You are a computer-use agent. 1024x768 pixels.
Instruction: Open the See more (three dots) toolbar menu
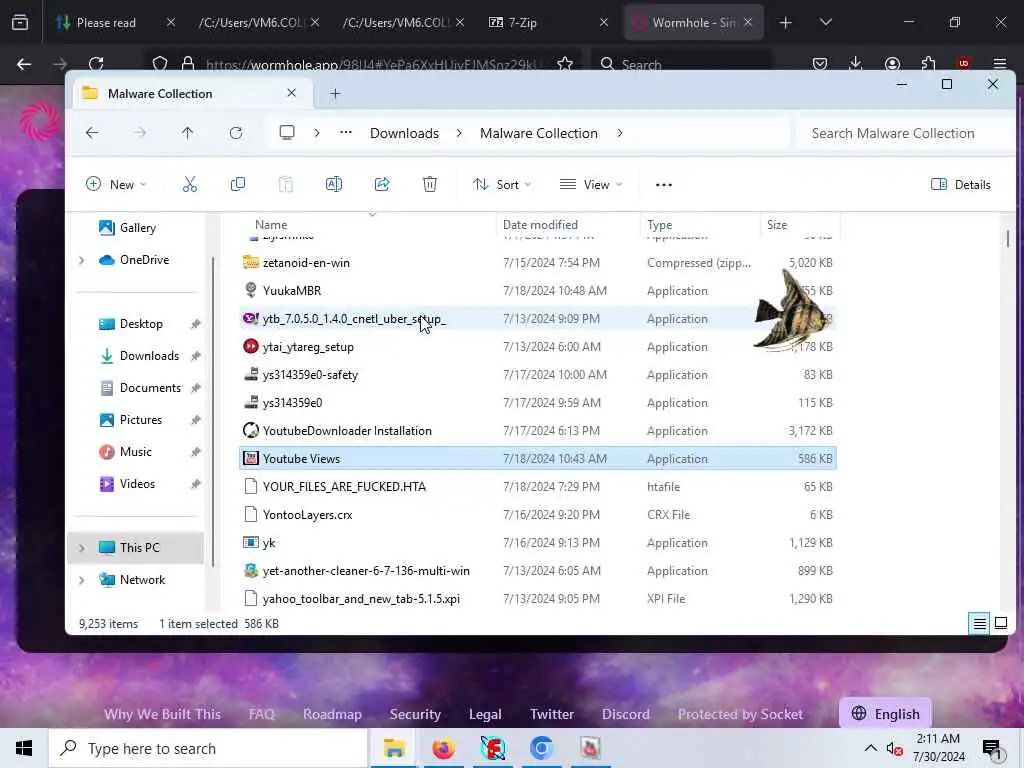pos(664,185)
